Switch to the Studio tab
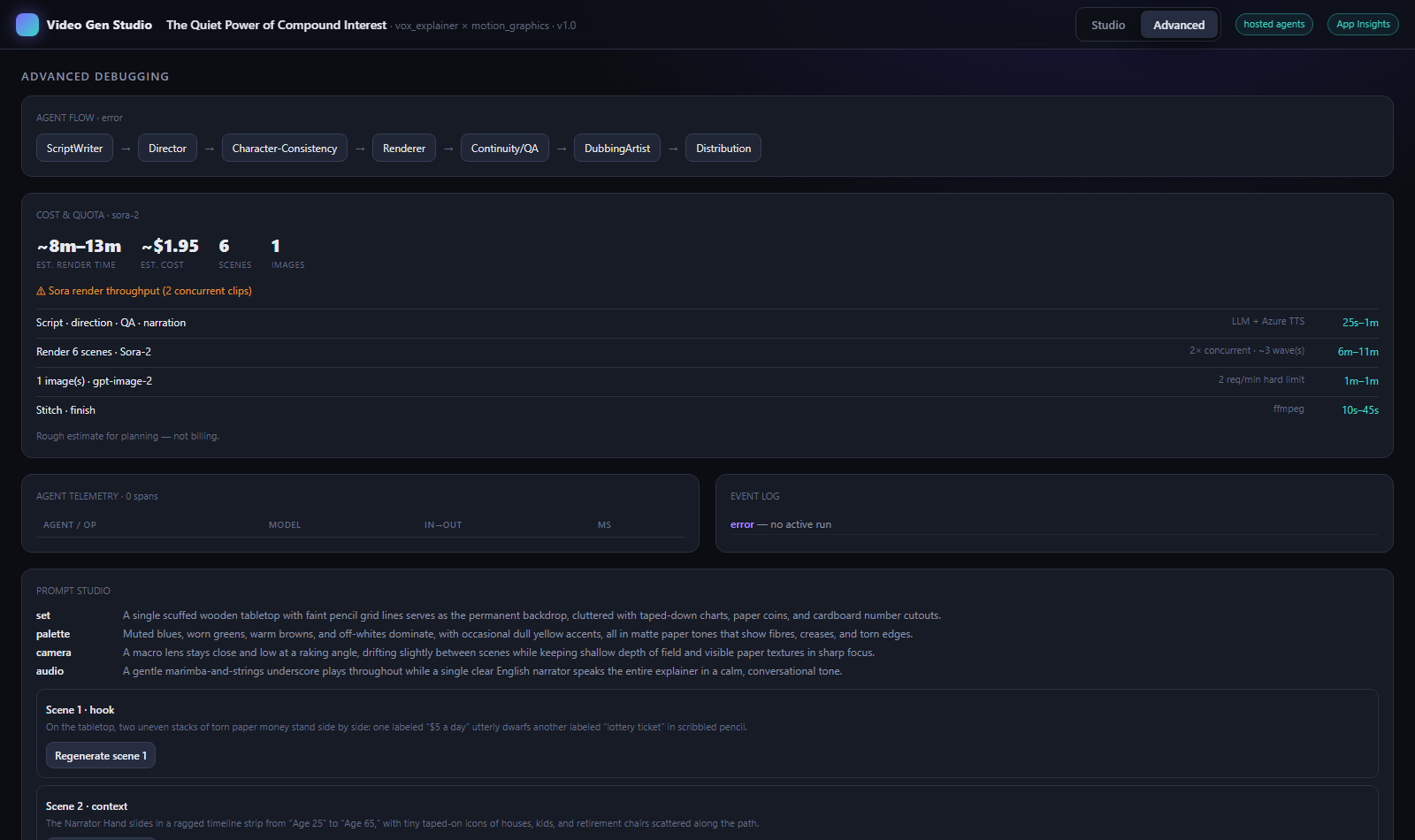Image resolution: width=1415 pixels, height=840 pixels. (x=1108, y=25)
